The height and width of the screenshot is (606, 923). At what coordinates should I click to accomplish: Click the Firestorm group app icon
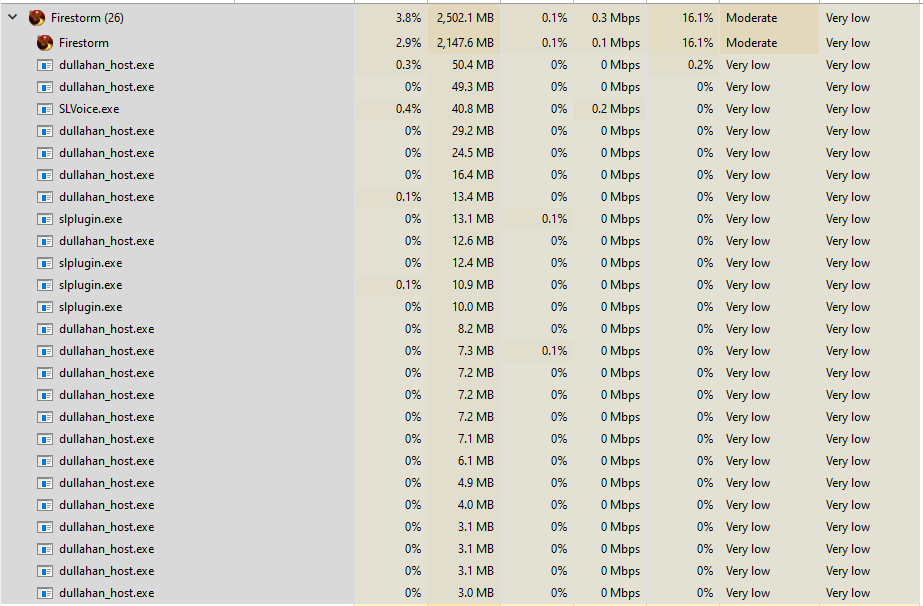(x=36, y=18)
